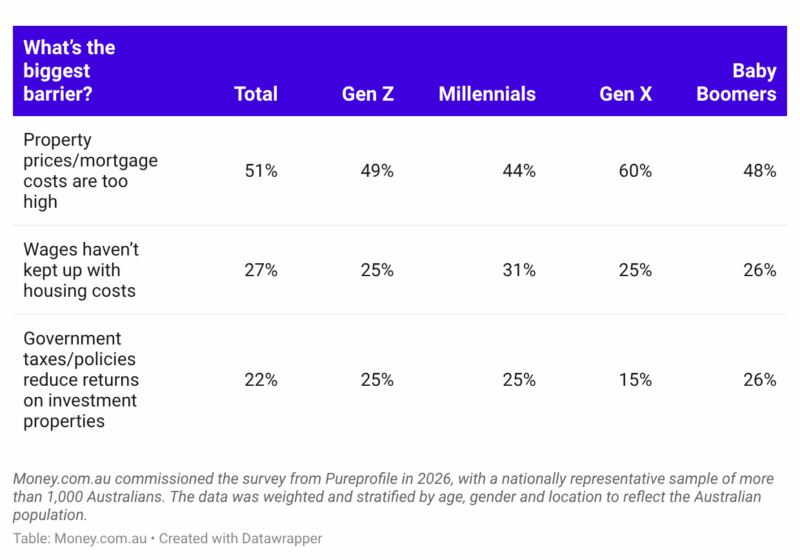Image resolution: width=800 pixels, height=560 pixels.
Task: Click the 48% Baby Boomers property cell
Action: point(760,171)
